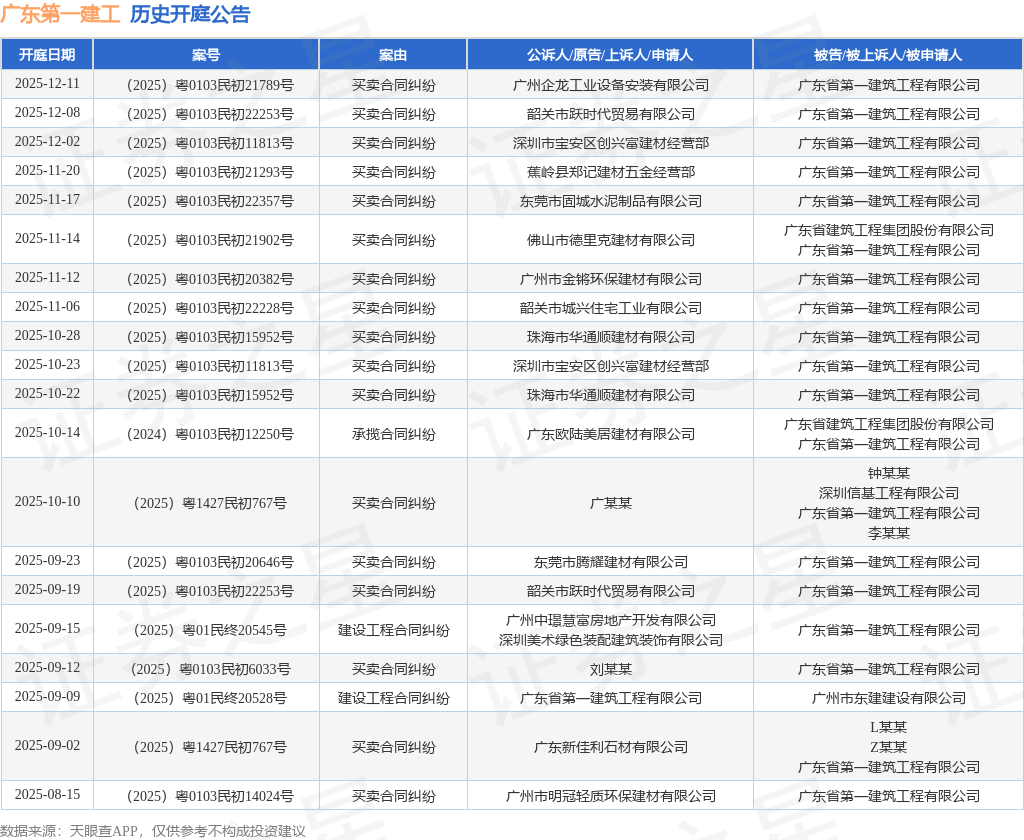This screenshot has width=1024, height=840.
Task: Click the 公诉人/原告/上诉人/申请人 column header
Action: point(610,55)
